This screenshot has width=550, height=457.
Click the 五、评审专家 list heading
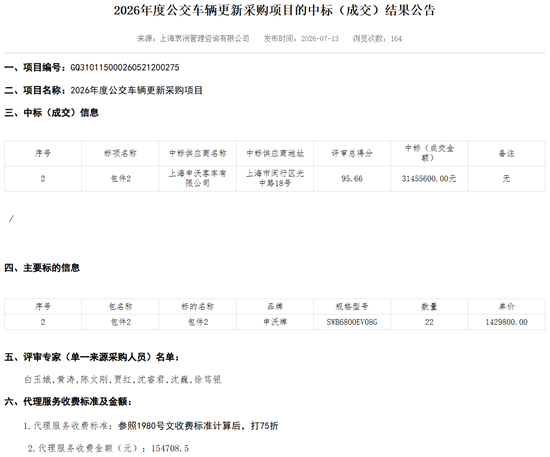pos(92,357)
